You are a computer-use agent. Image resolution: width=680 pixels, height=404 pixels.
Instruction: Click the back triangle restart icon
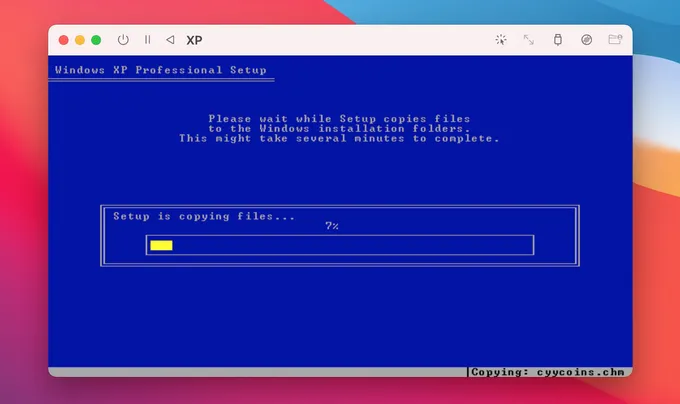click(170, 40)
